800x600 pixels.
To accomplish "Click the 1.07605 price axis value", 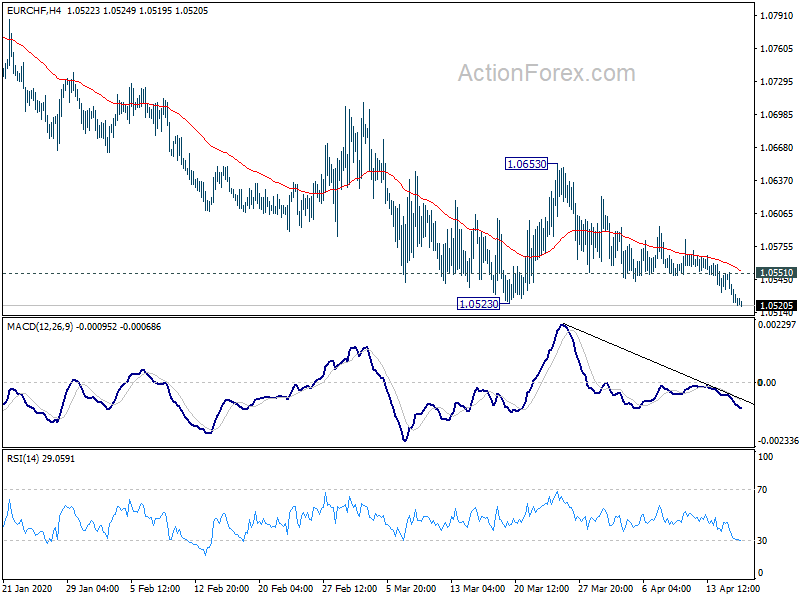I will (x=777, y=48).
